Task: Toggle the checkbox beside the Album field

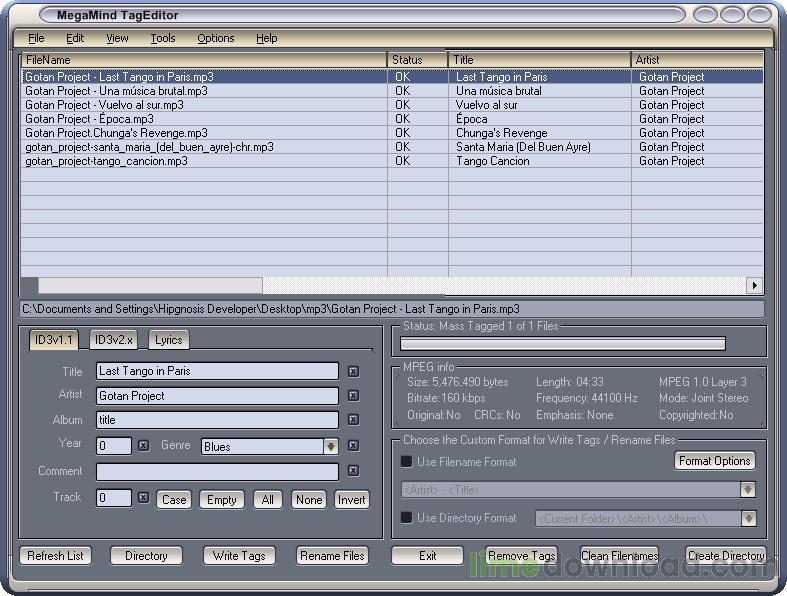Action: tap(353, 421)
